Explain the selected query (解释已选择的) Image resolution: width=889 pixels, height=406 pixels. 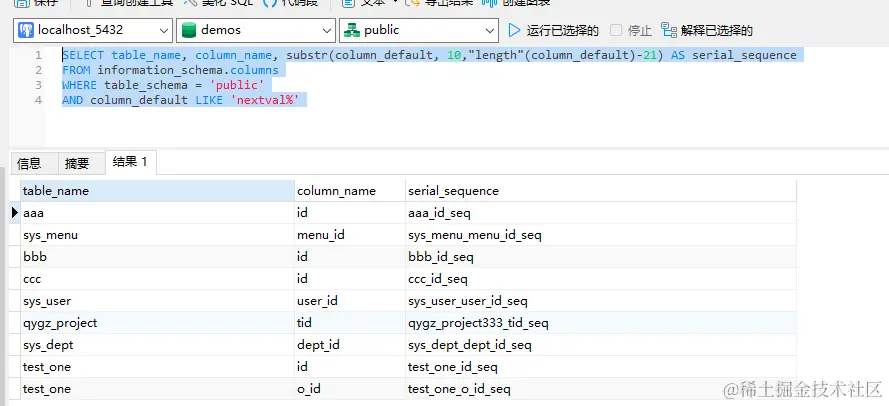pyautogui.click(x=707, y=31)
